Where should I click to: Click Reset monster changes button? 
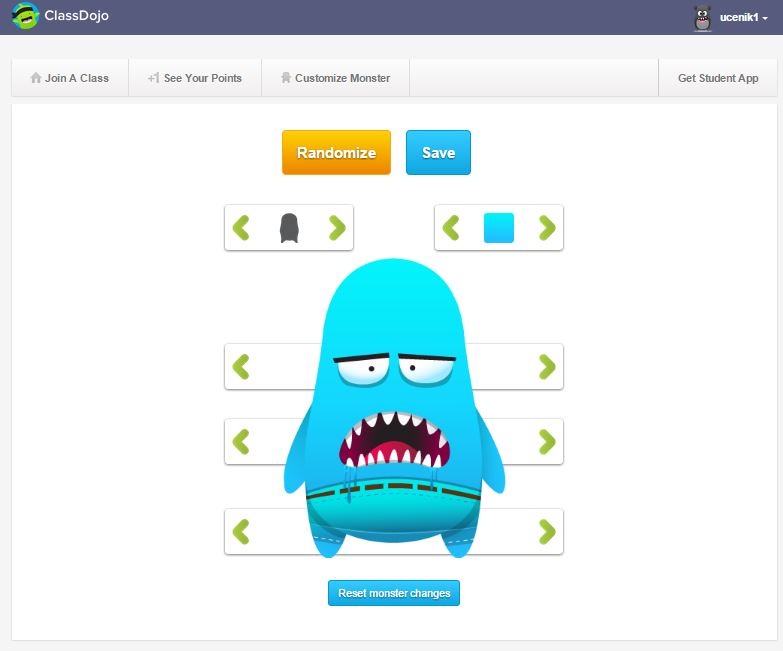pos(394,593)
